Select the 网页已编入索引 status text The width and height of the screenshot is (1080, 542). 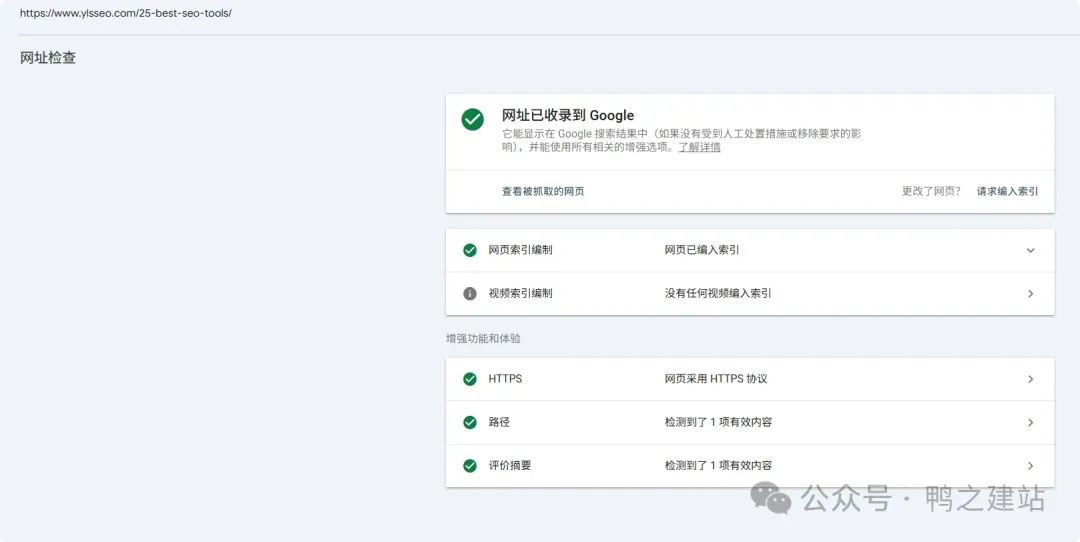(702, 250)
